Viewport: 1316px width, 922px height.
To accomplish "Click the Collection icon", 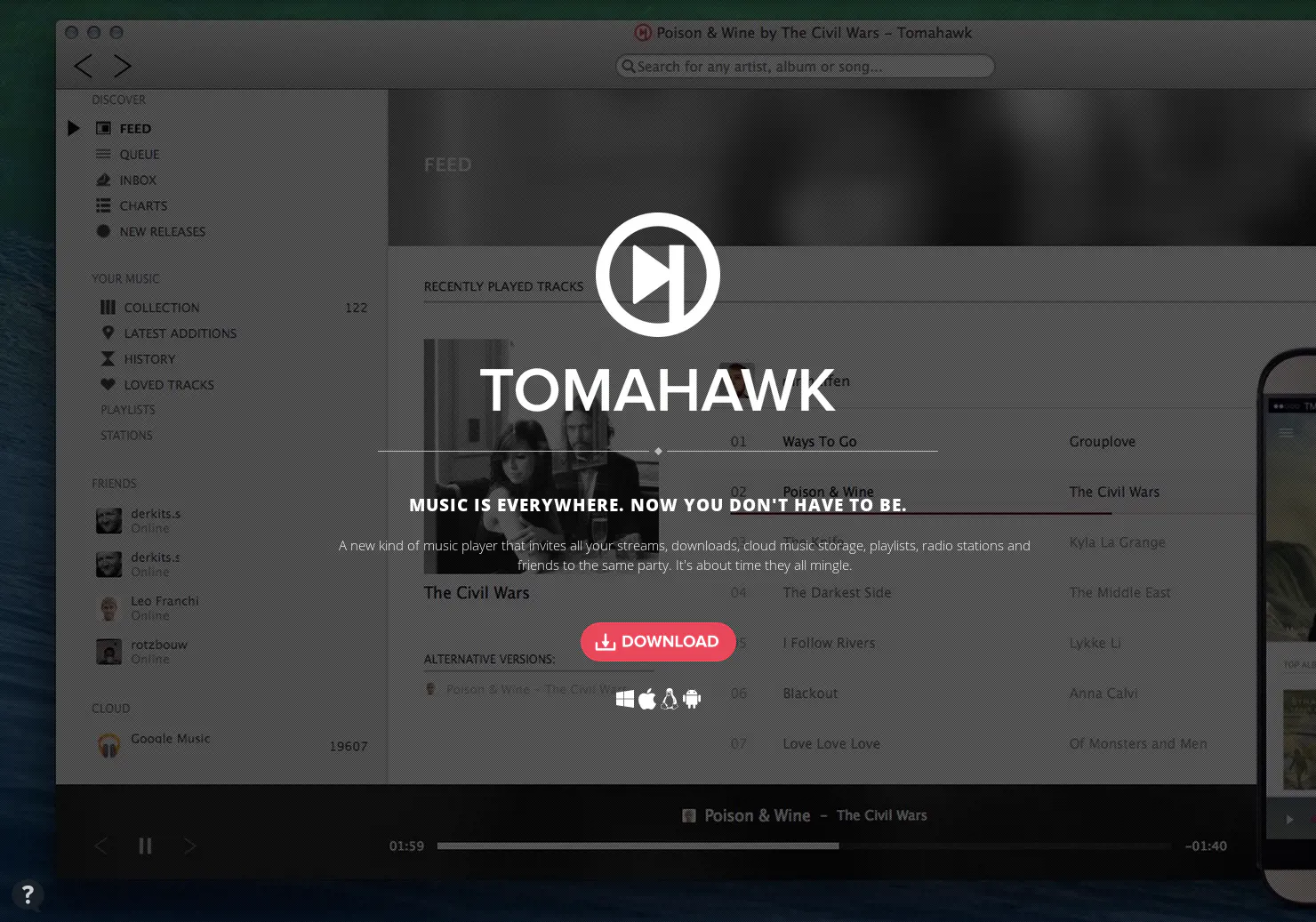I will (108, 308).
